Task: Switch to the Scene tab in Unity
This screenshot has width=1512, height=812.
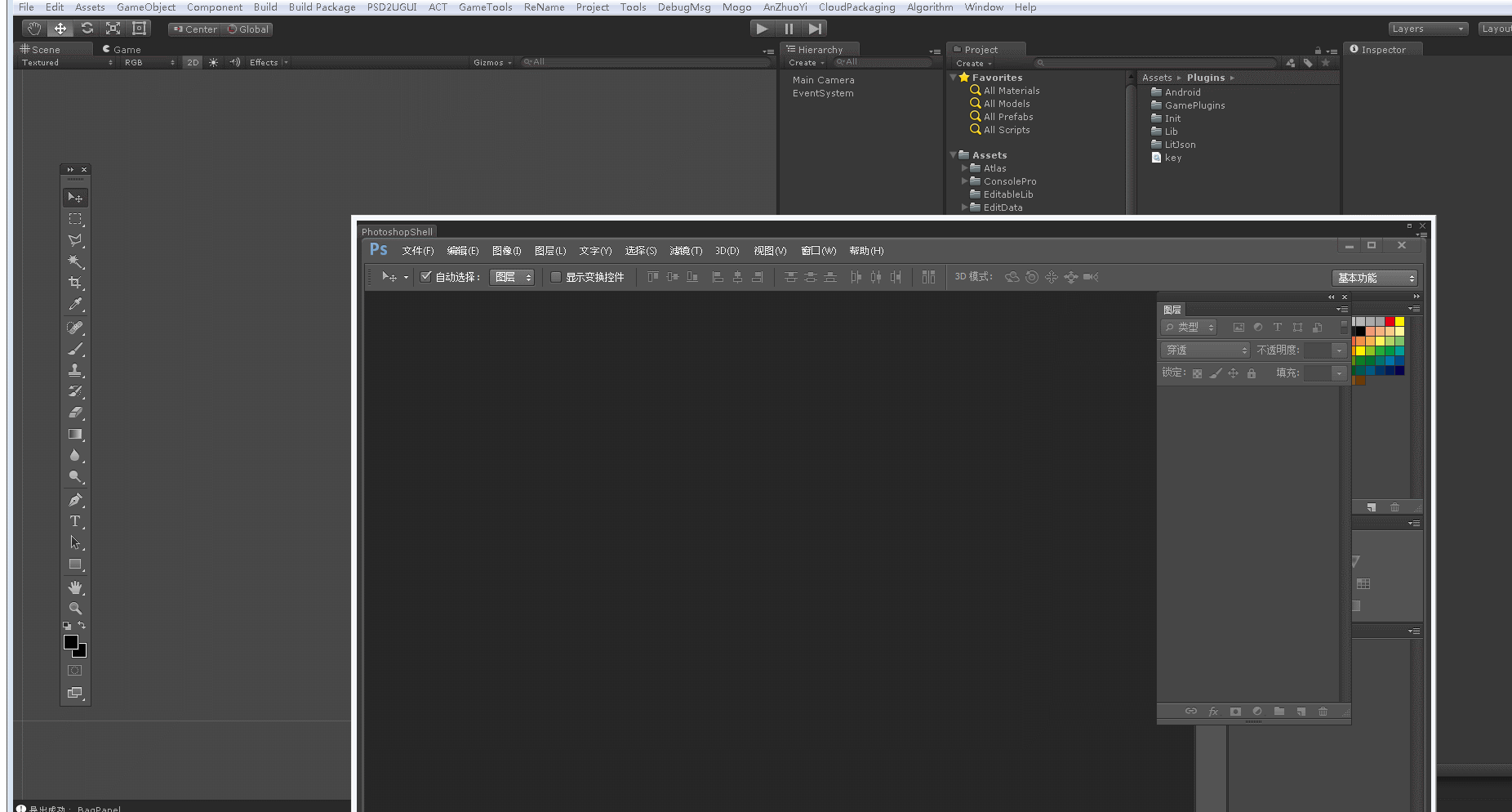Action: point(45,49)
